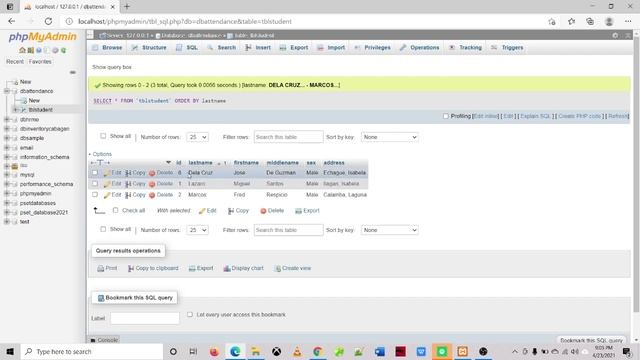Toggle the Profiling checkbox
The width and height of the screenshot is (640, 360).
click(446, 116)
